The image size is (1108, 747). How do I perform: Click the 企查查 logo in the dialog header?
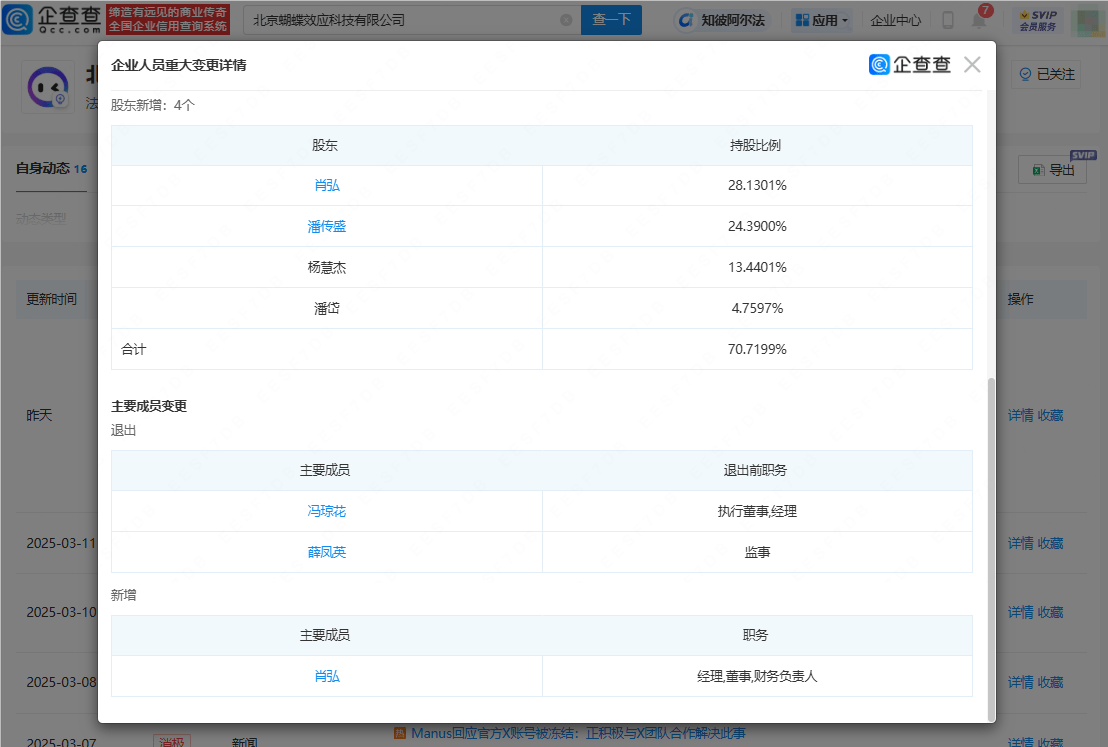pyautogui.click(x=910, y=65)
